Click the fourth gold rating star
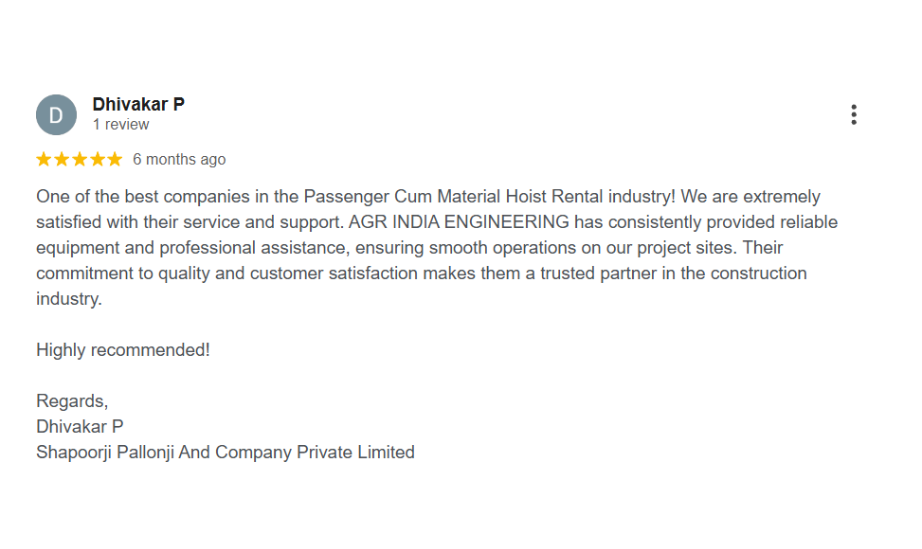Screen dimensions: 922x549 click(x=97, y=160)
